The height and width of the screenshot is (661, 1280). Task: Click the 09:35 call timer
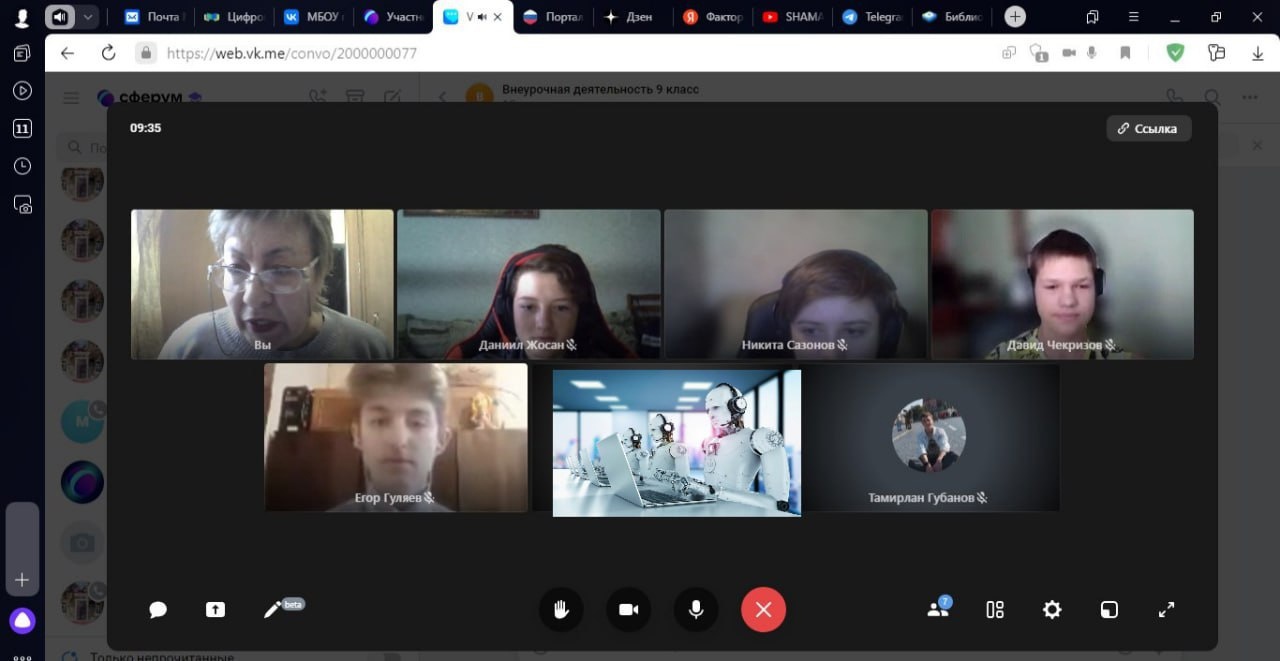pyautogui.click(x=145, y=128)
